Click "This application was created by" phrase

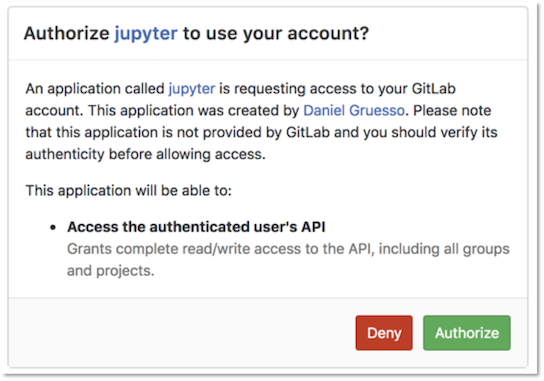(194, 111)
